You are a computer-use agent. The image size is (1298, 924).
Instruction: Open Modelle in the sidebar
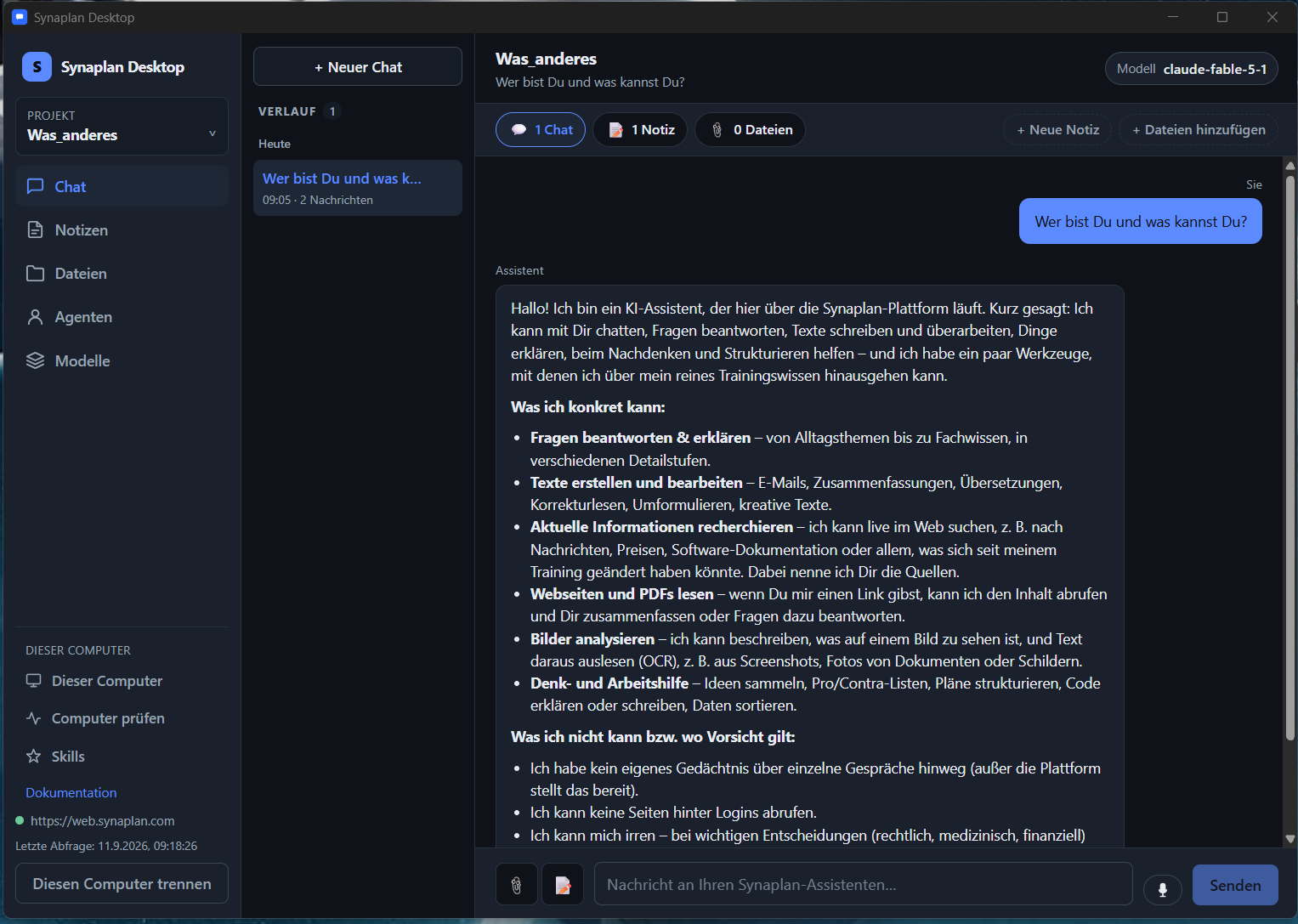(x=122, y=361)
